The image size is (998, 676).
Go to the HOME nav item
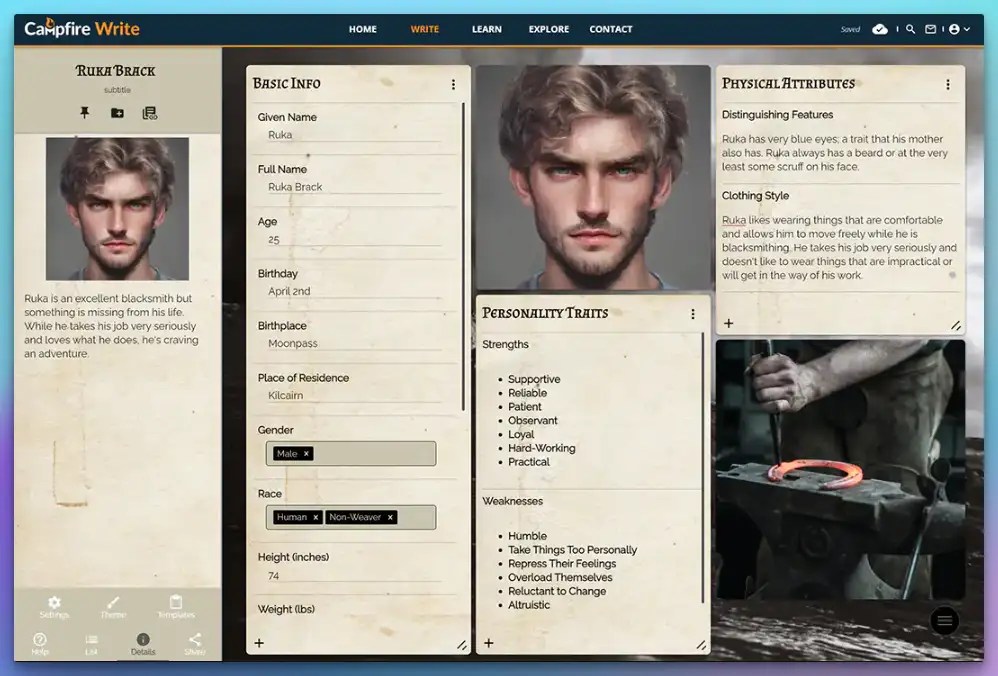[363, 29]
